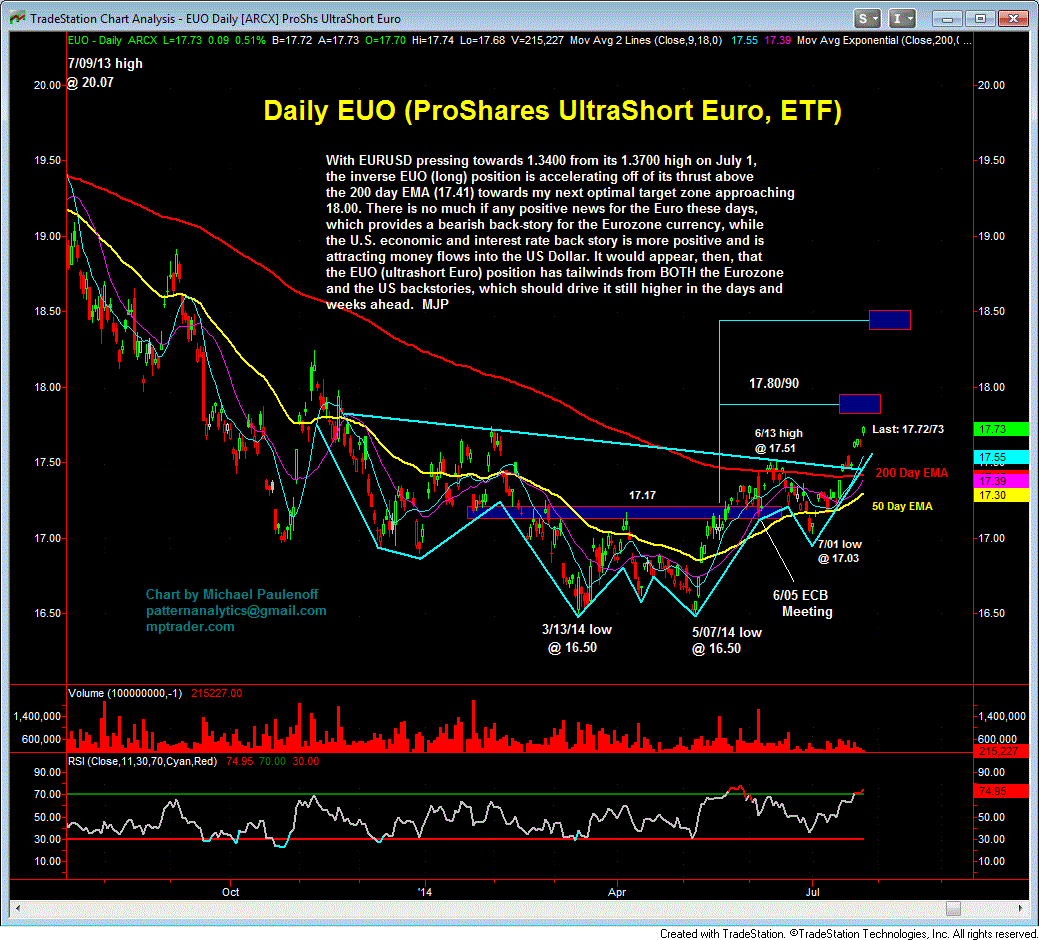Viewport: 1039px width, 940px height.
Task: Click the '7/01 low @ 17.03' annotation
Action: click(x=839, y=551)
